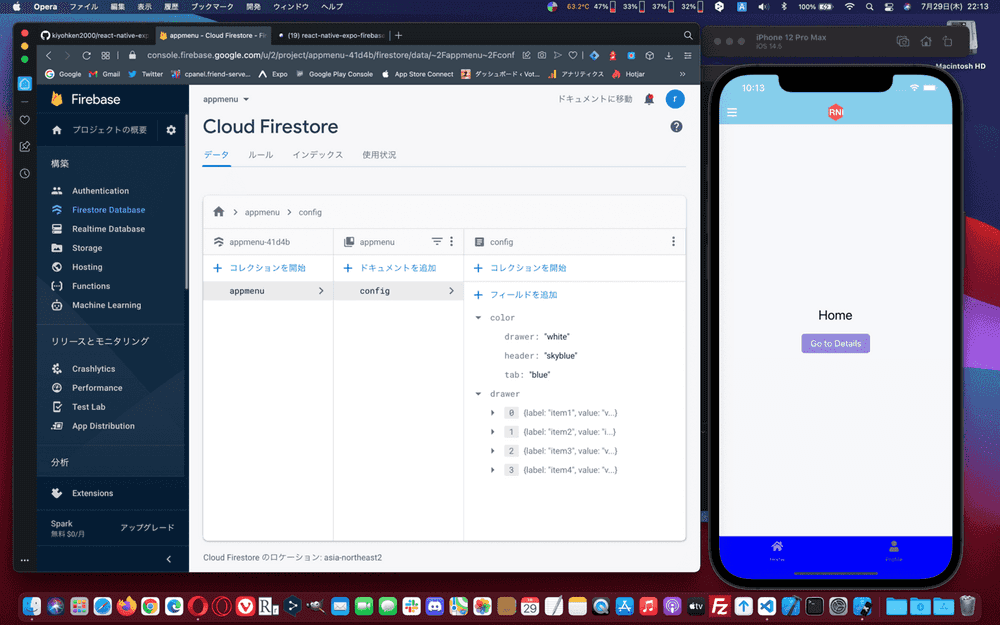This screenshot has width=1000, height=625.
Task: Open the hamburger menu in iPhone simulator app
Action: [732, 113]
